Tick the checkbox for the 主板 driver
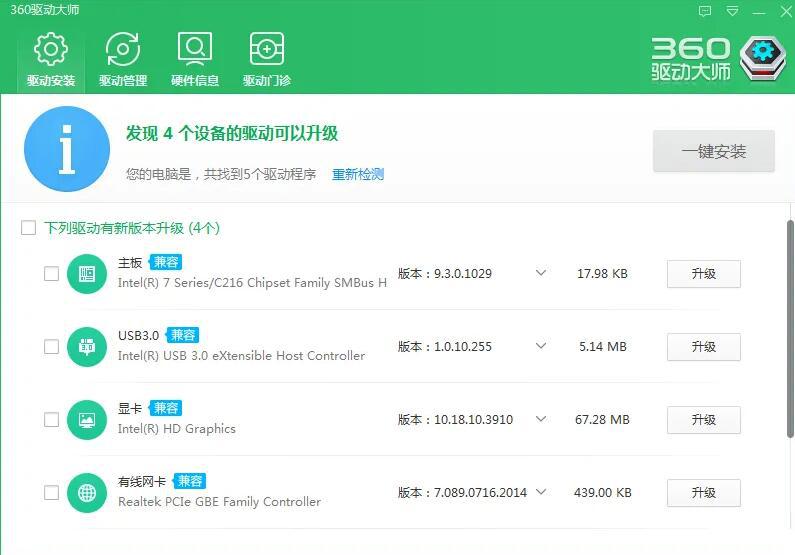 click(x=51, y=273)
